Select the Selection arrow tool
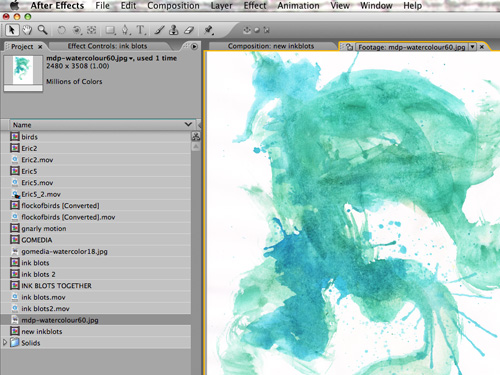 pos(11,30)
